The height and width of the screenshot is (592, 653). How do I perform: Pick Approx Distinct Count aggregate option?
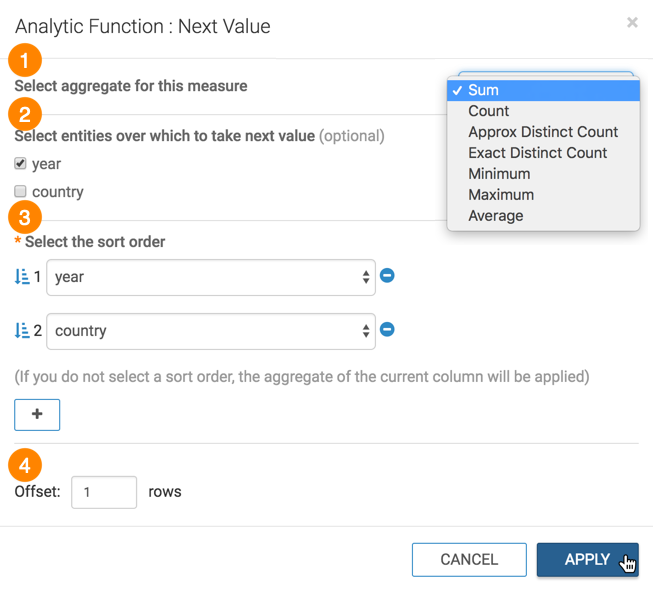(543, 132)
